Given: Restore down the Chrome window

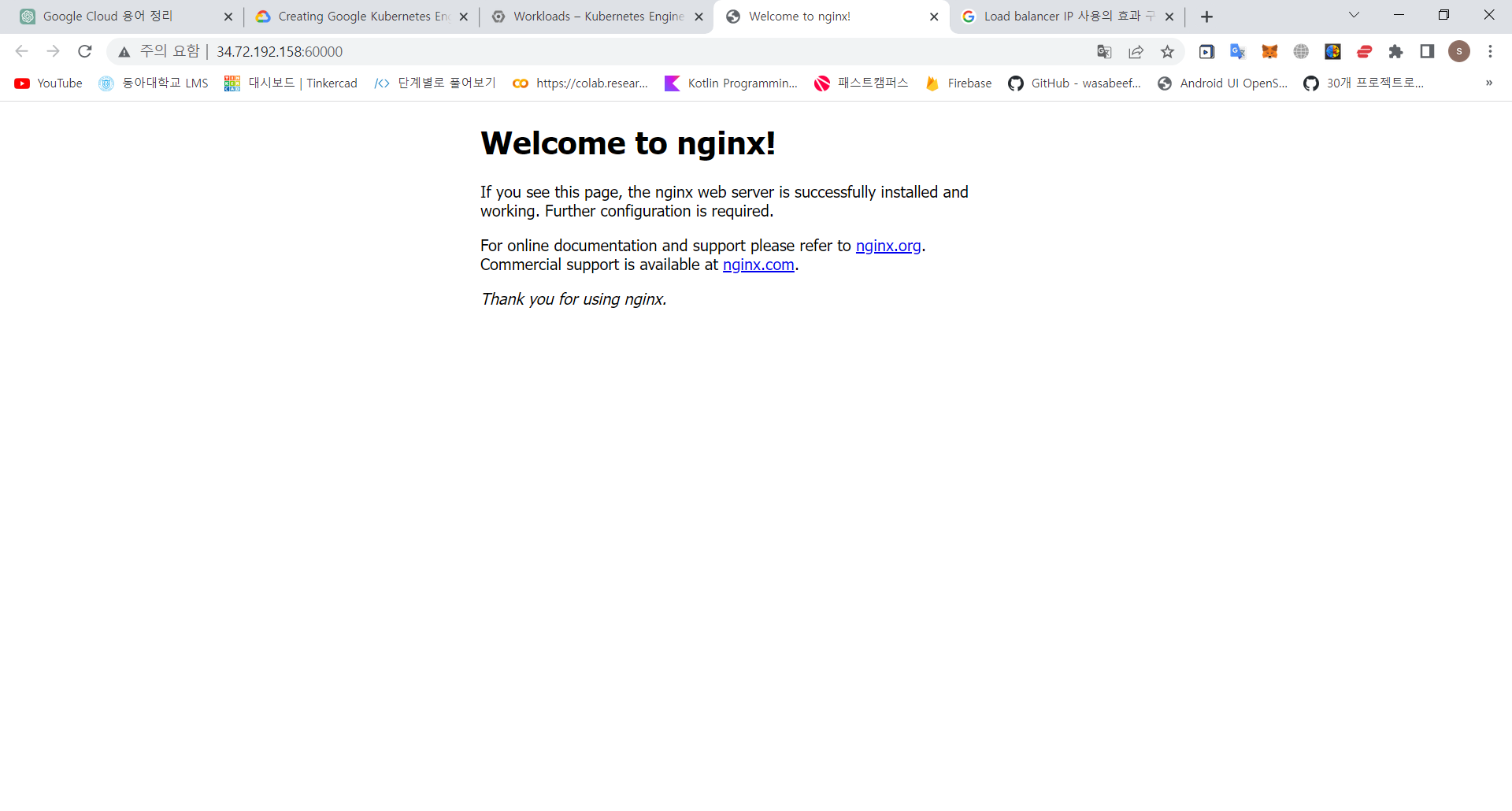Looking at the screenshot, I should (1443, 15).
